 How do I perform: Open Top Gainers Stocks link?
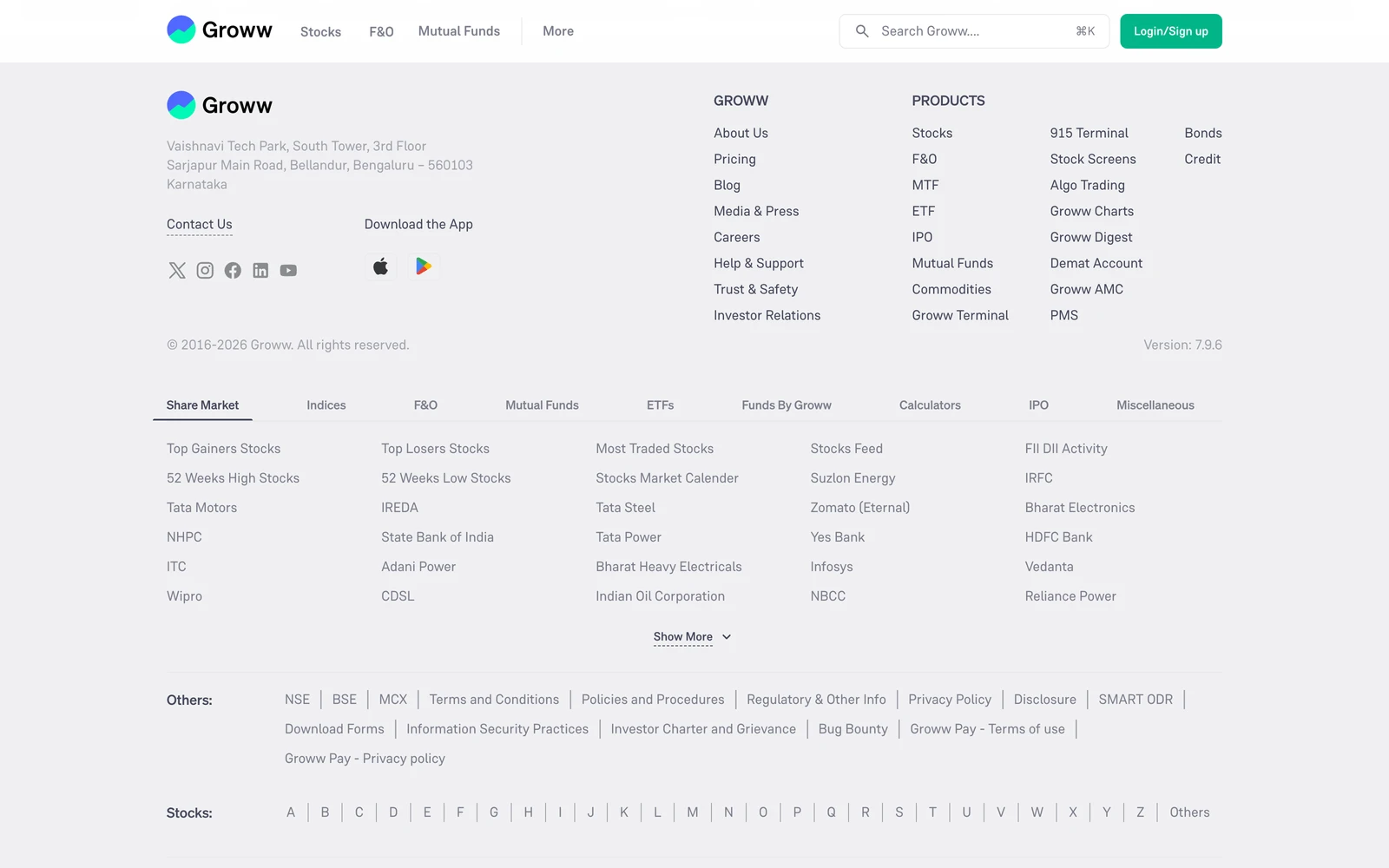[223, 449]
